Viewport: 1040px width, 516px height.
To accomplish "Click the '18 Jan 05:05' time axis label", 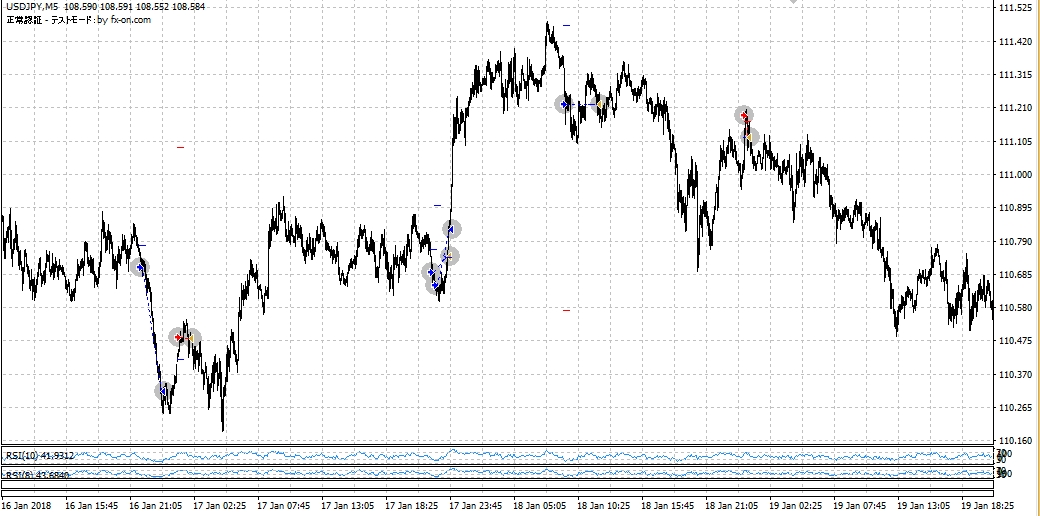I will pos(541,505).
